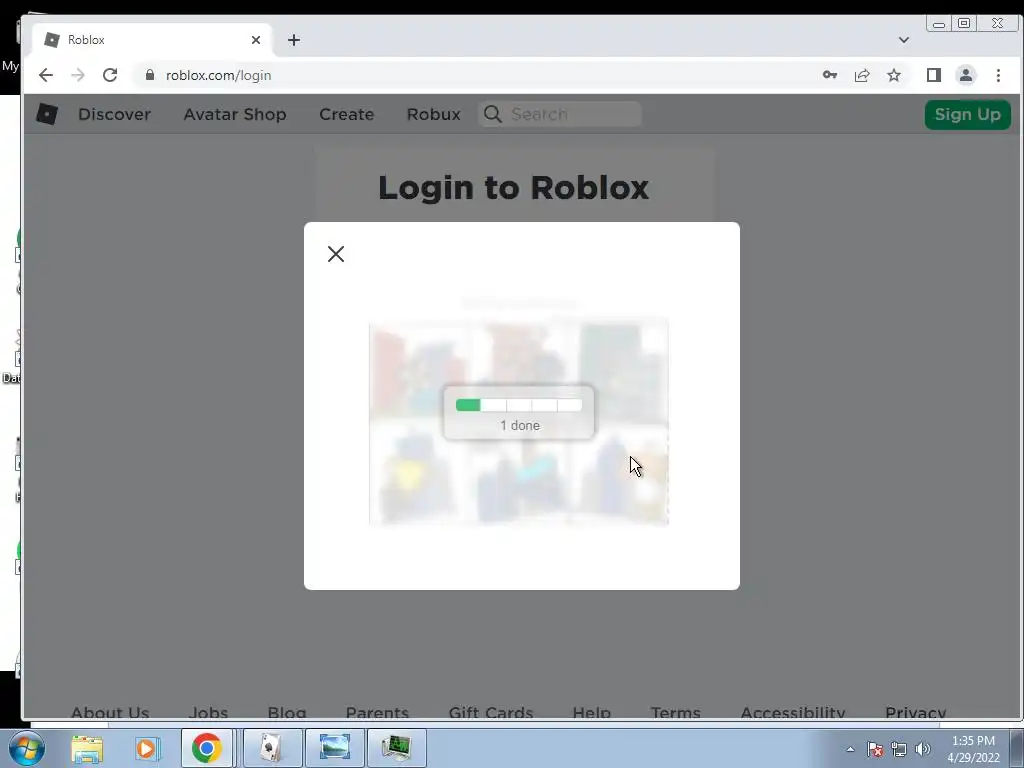The height and width of the screenshot is (768, 1024).
Task: Close the verification dialog with the X
Action: point(336,254)
